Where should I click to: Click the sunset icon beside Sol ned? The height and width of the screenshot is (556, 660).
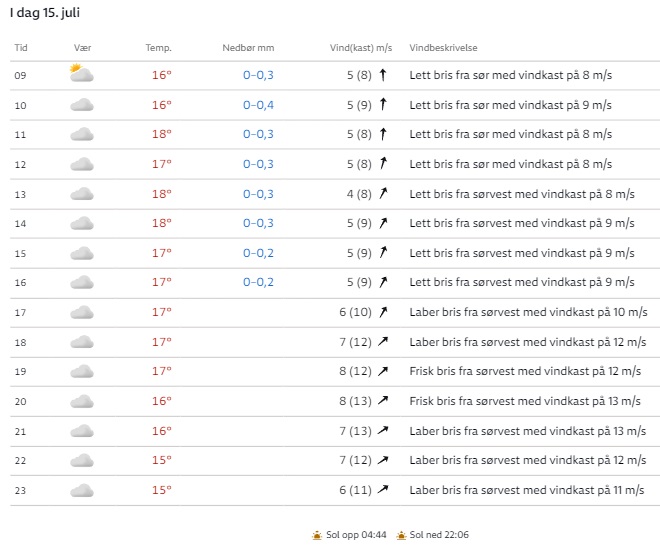(401, 535)
